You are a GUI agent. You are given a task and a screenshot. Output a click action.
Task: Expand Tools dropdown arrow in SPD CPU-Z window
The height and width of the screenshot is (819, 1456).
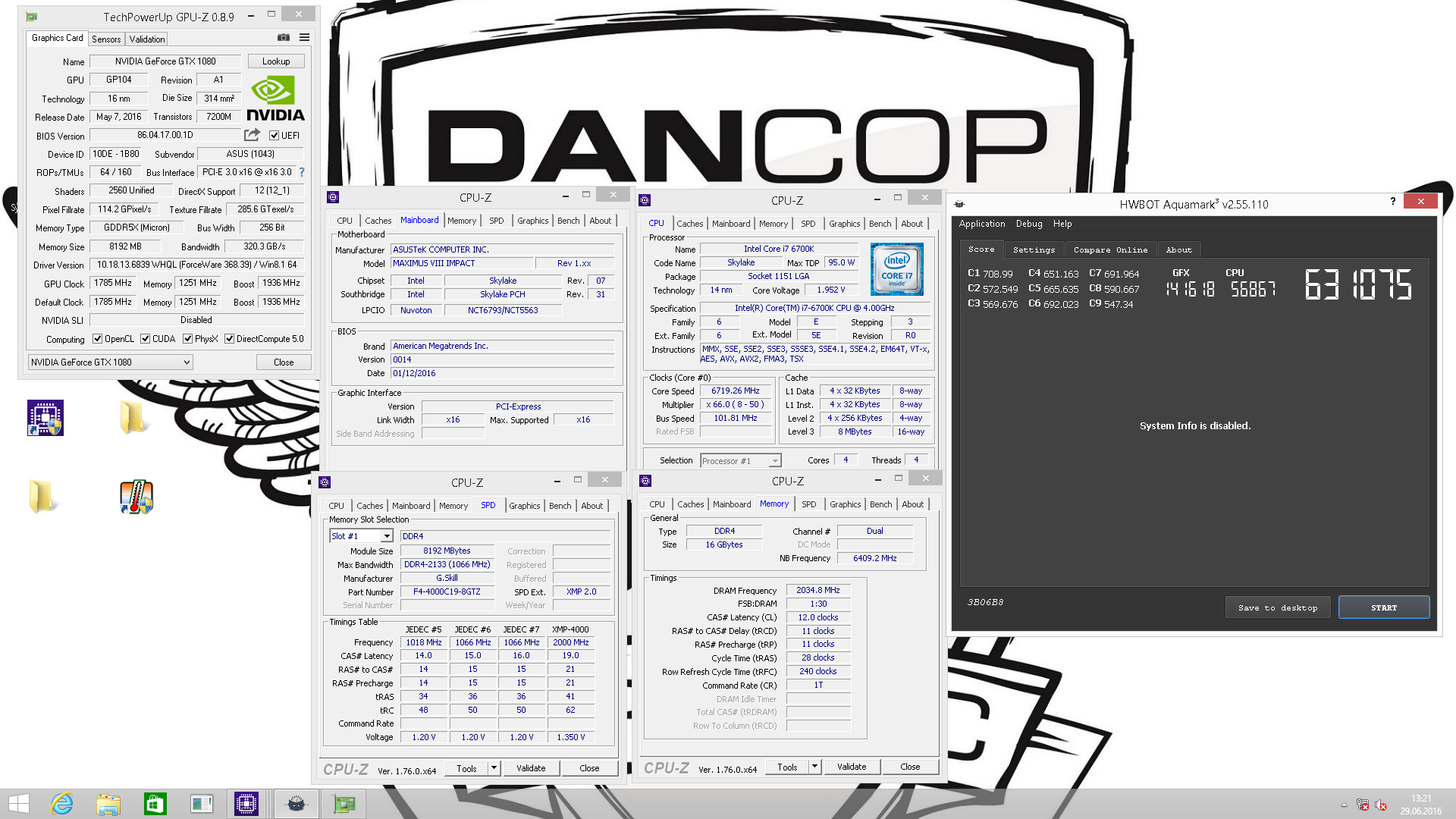(494, 768)
